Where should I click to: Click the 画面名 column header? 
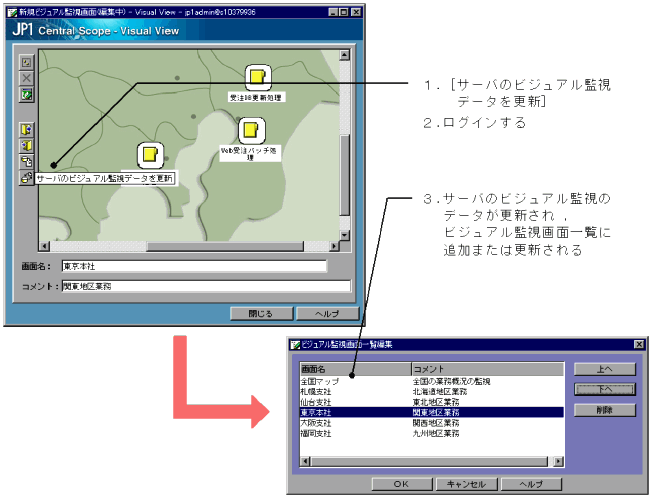pyautogui.click(x=355, y=369)
